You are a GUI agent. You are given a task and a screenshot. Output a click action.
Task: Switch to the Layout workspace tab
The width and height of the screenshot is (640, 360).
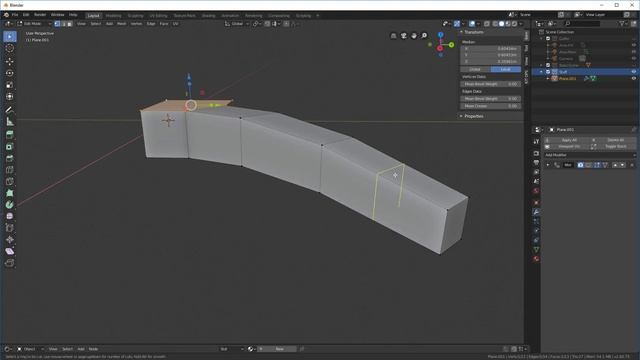tap(93, 16)
